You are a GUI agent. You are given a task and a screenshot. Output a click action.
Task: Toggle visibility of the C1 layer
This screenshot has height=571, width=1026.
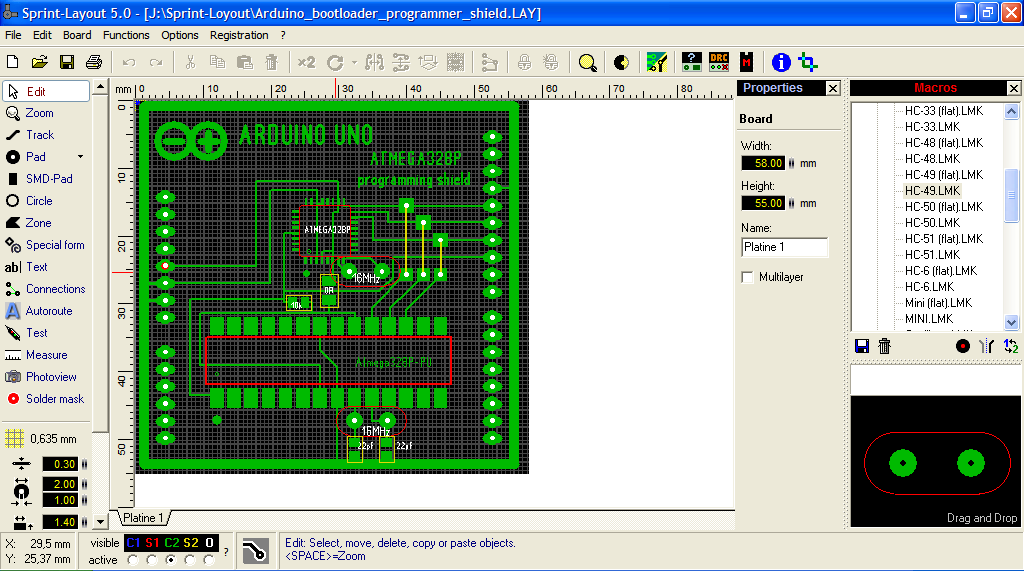click(133, 543)
